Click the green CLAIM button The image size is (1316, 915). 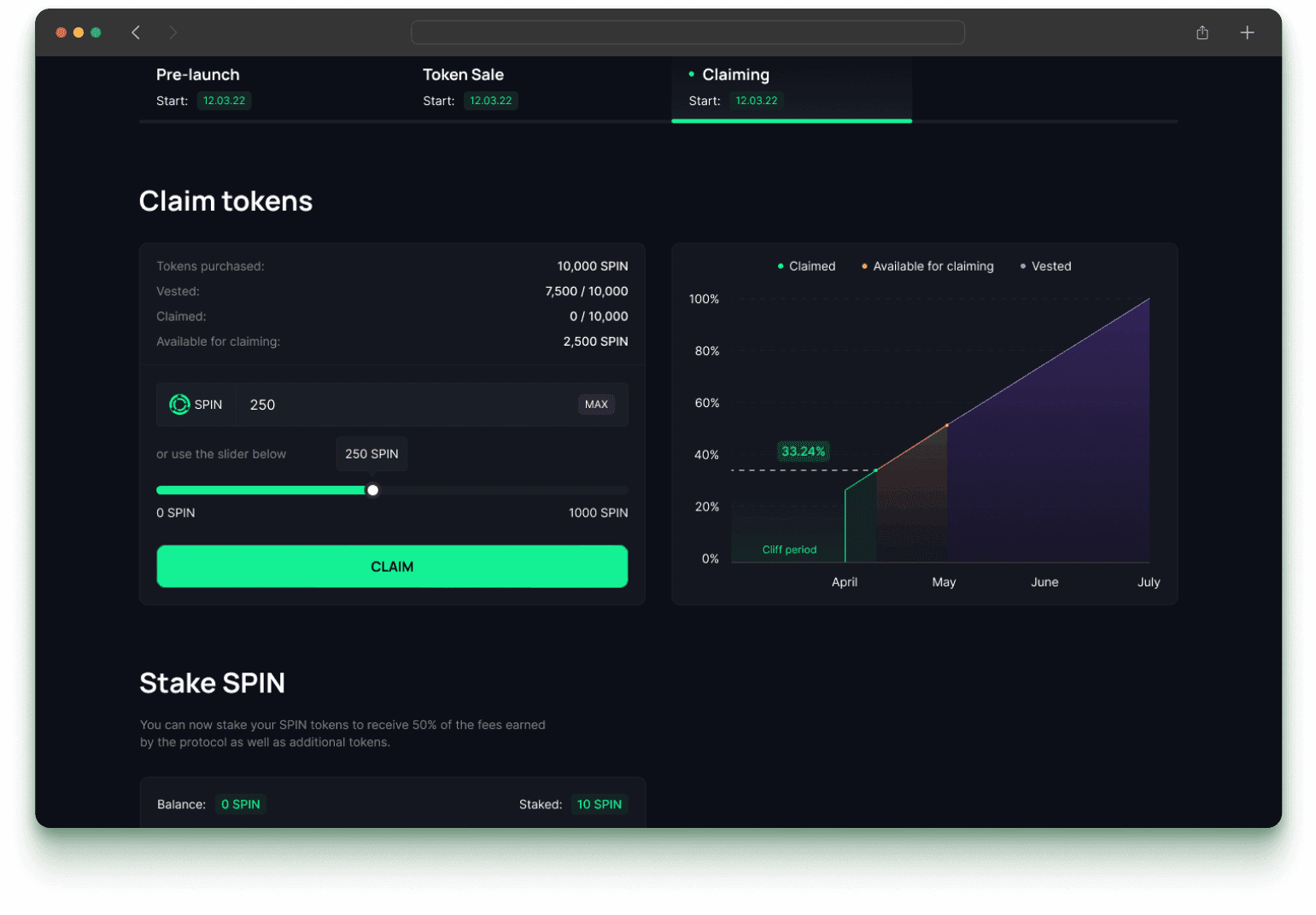(x=392, y=567)
